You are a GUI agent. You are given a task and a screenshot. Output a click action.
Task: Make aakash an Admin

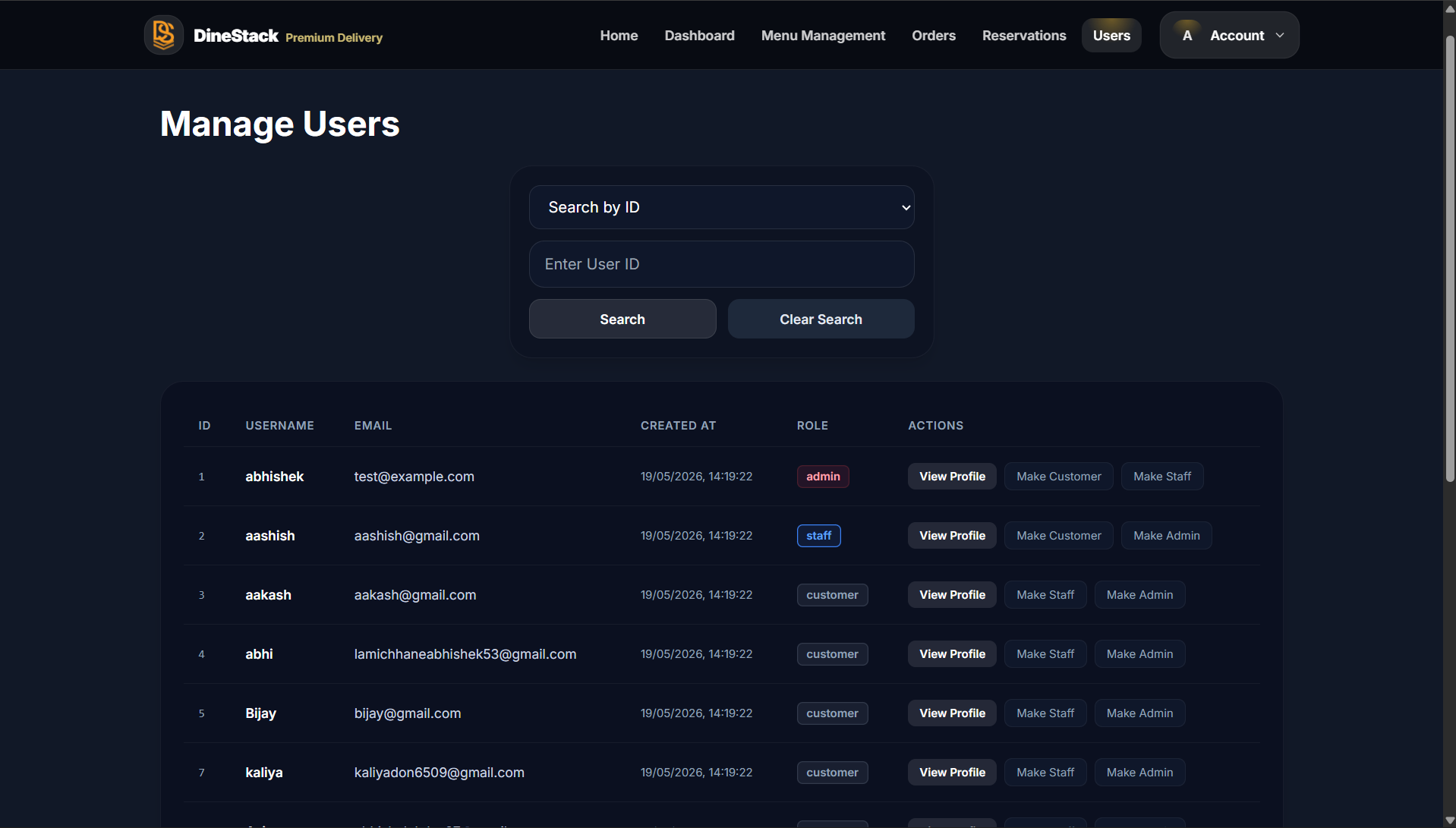1139,595
